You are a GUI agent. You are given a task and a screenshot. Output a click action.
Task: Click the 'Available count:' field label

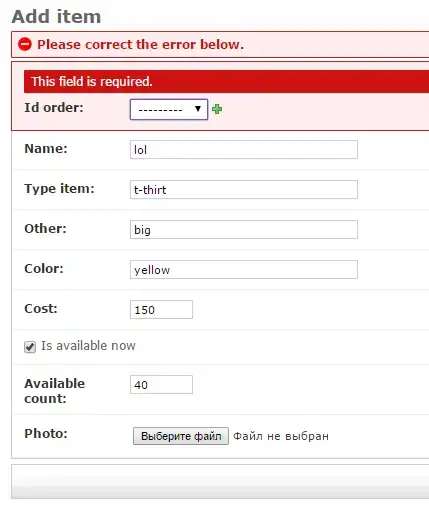tap(55, 391)
